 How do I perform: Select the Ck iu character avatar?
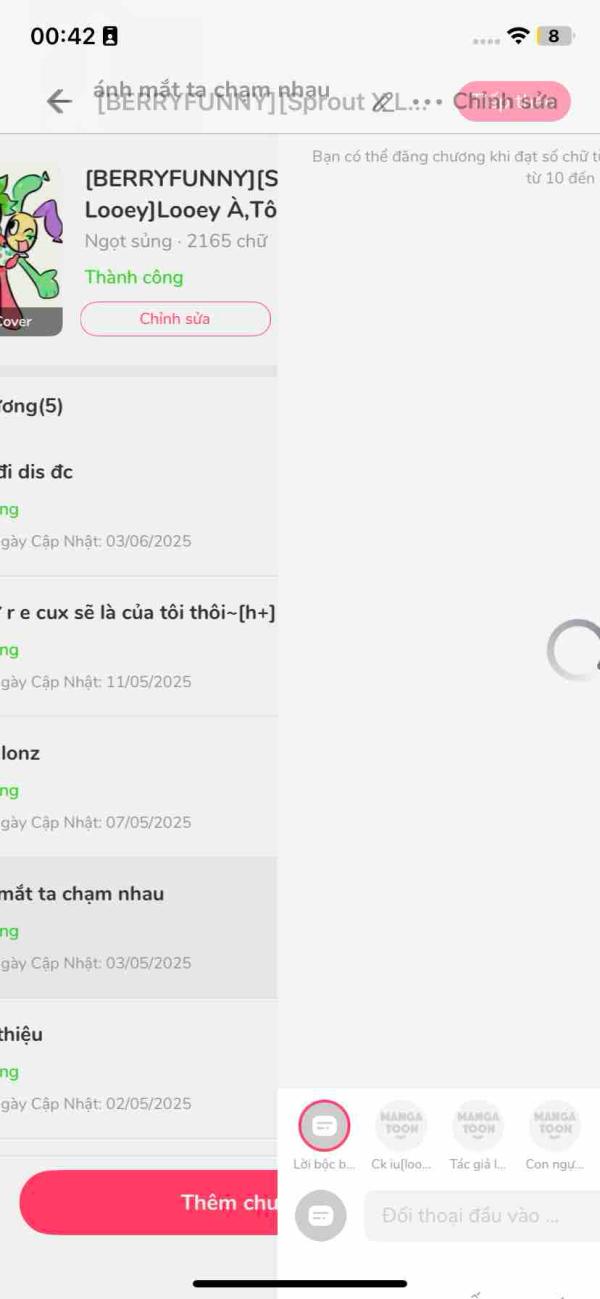pos(401,1126)
